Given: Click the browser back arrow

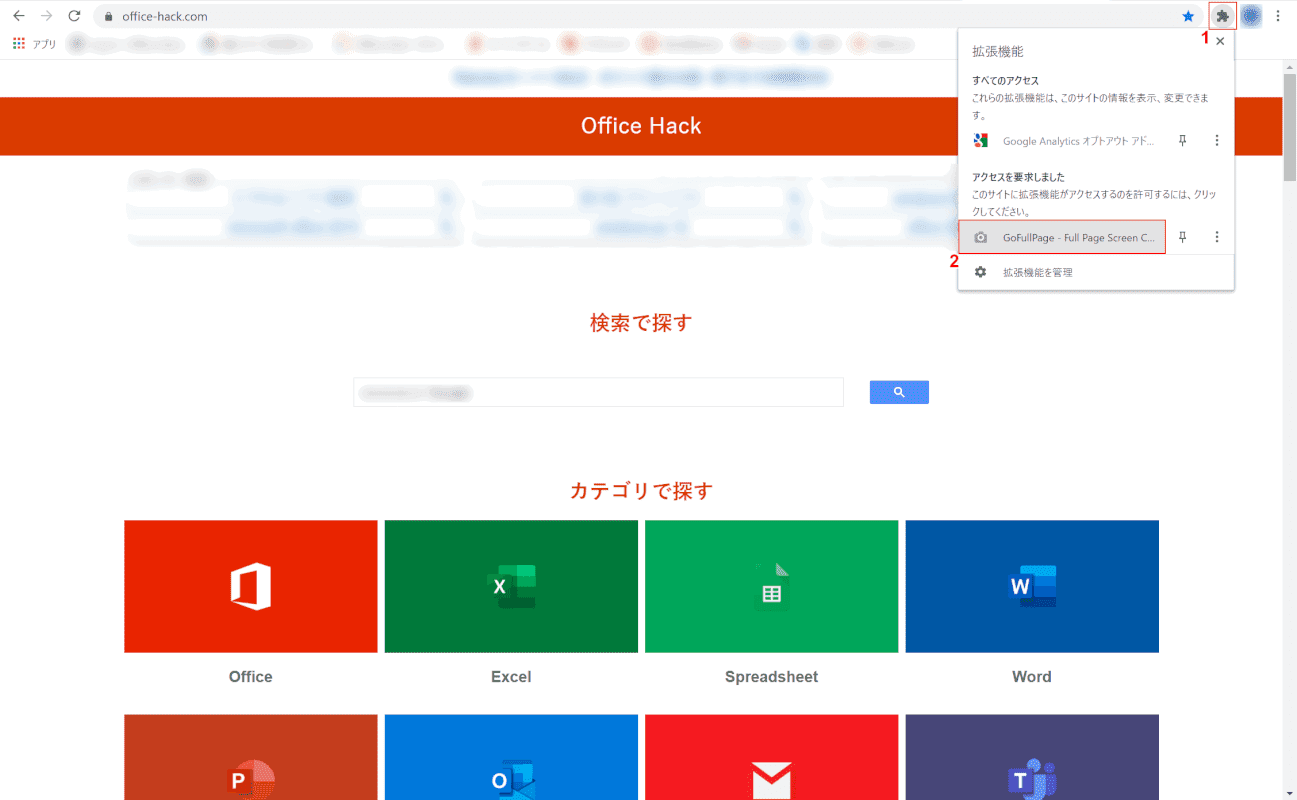Looking at the screenshot, I should [18, 16].
